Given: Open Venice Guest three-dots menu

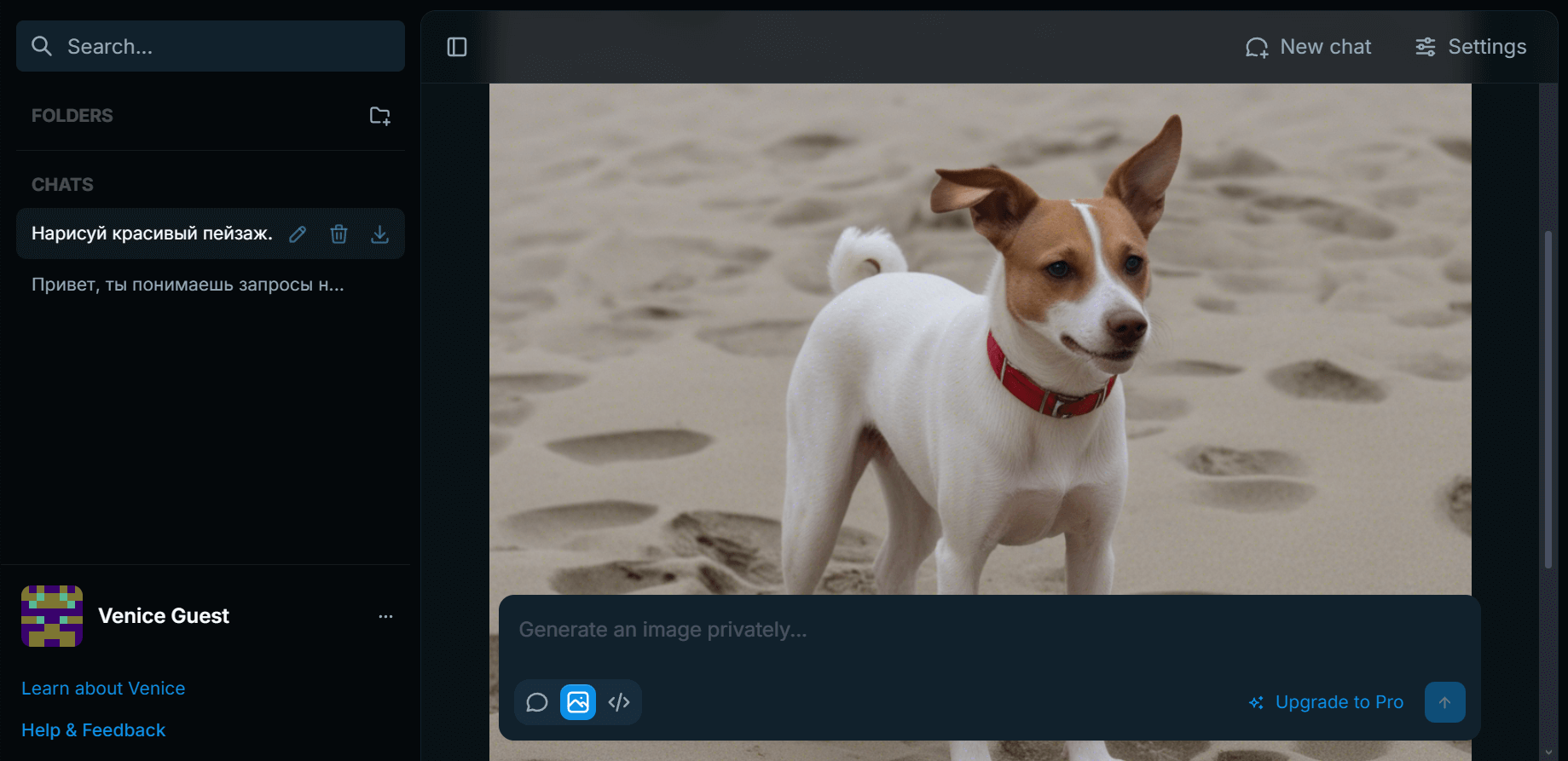Looking at the screenshot, I should pyautogui.click(x=385, y=616).
